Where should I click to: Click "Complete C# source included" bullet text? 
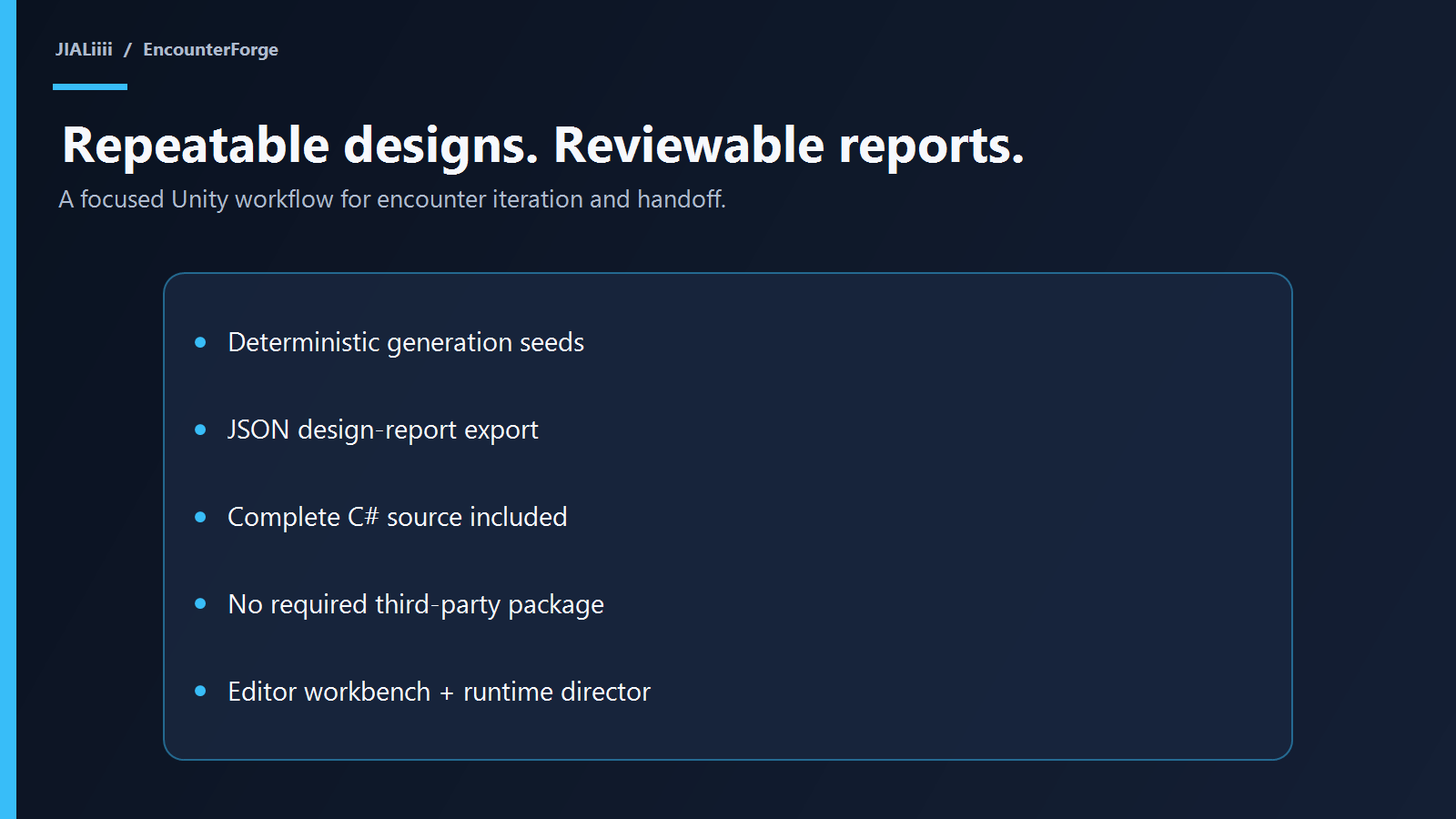(x=398, y=517)
